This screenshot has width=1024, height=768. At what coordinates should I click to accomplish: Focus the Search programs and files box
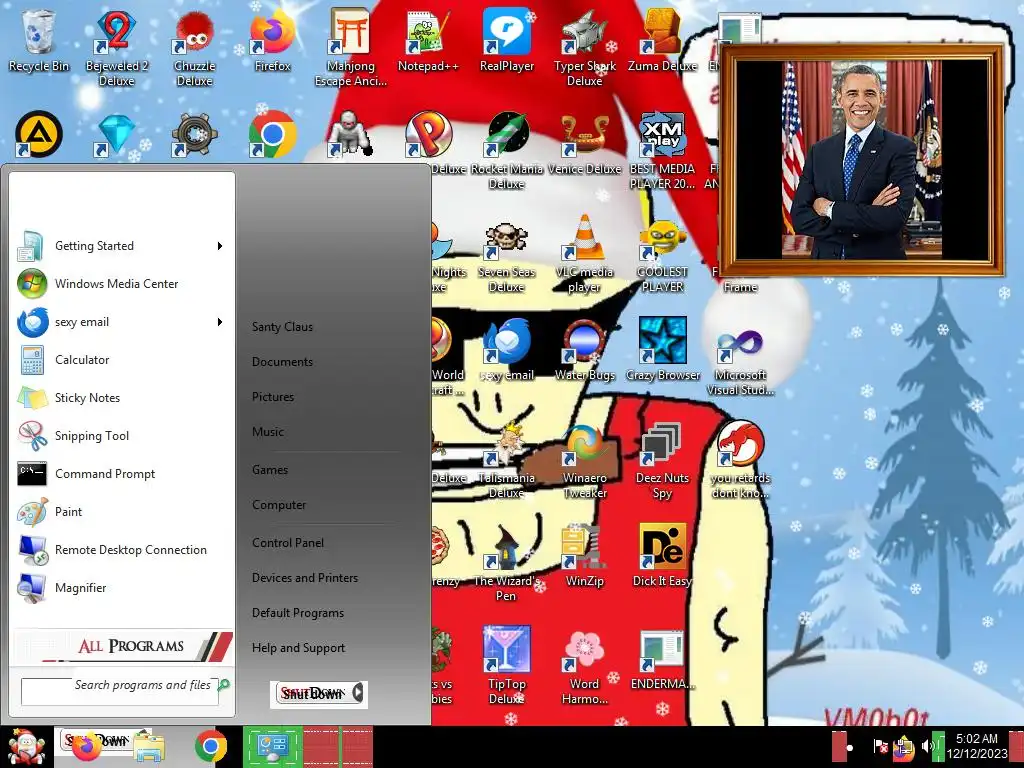[x=120, y=692]
